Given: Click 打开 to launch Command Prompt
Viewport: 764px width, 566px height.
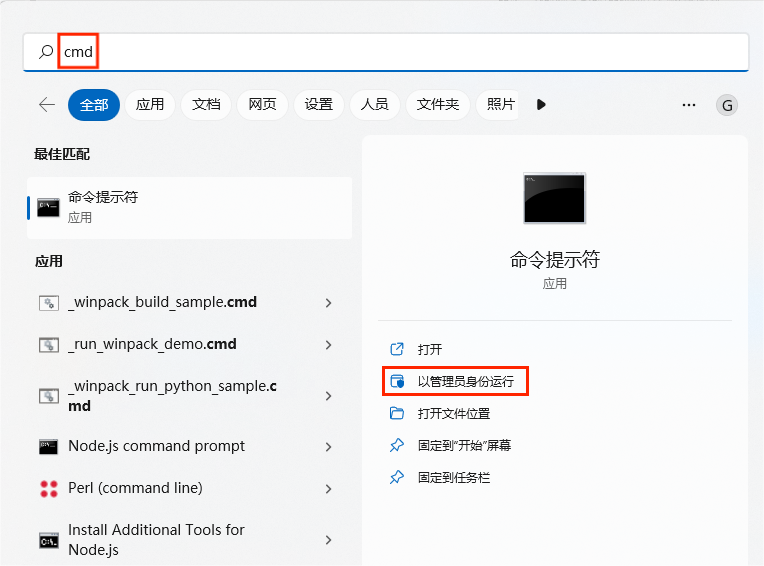Looking at the screenshot, I should [x=430, y=349].
